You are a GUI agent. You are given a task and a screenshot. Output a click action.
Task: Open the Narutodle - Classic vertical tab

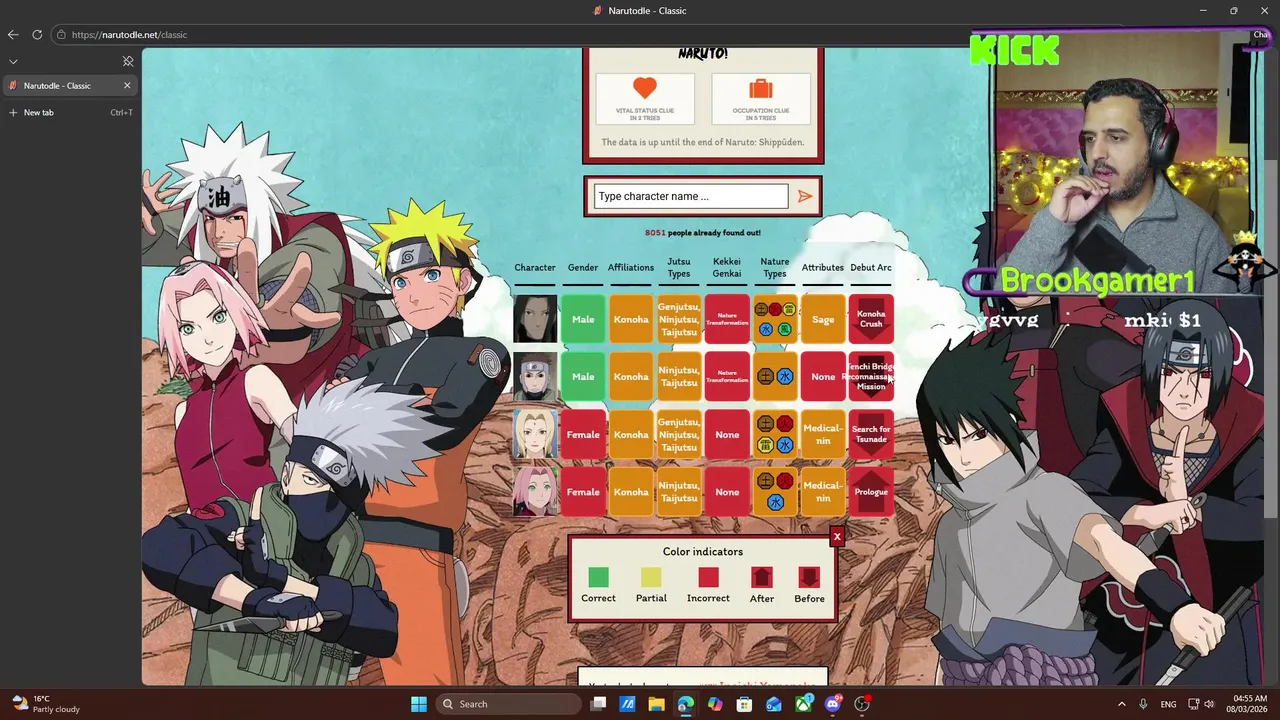point(69,85)
